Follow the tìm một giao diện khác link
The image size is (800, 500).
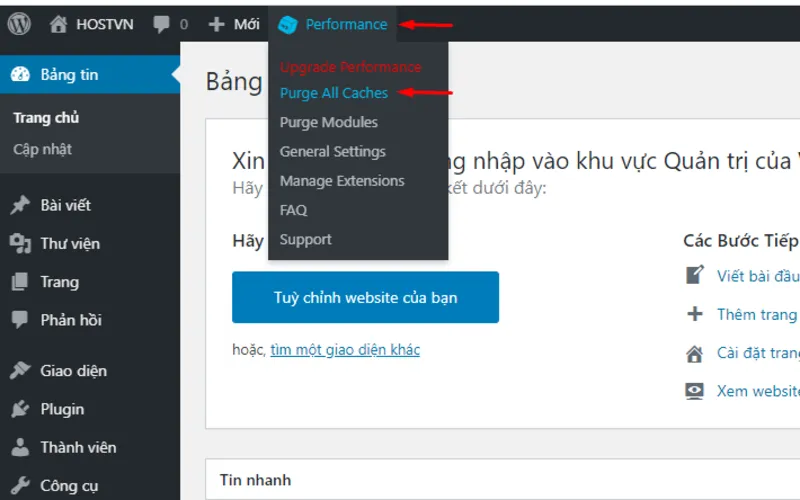pyautogui.click(x=345, y=350)
